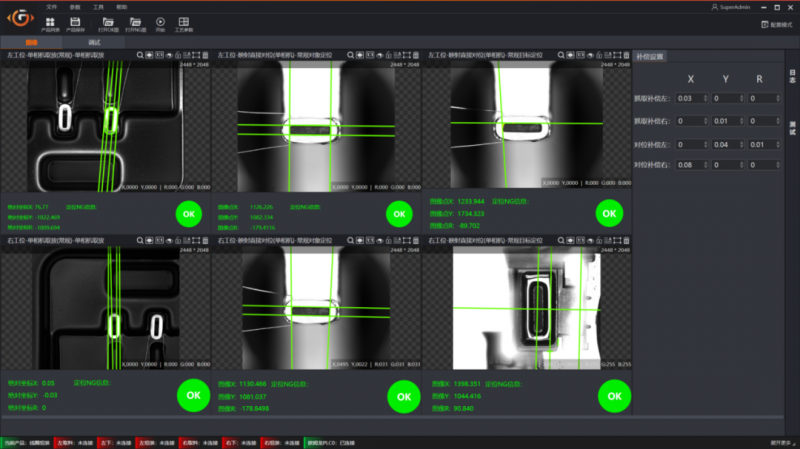This screenshot has width=800, height=449.
Task: Click the 产品保存 save icon
Action: point(75,22)
